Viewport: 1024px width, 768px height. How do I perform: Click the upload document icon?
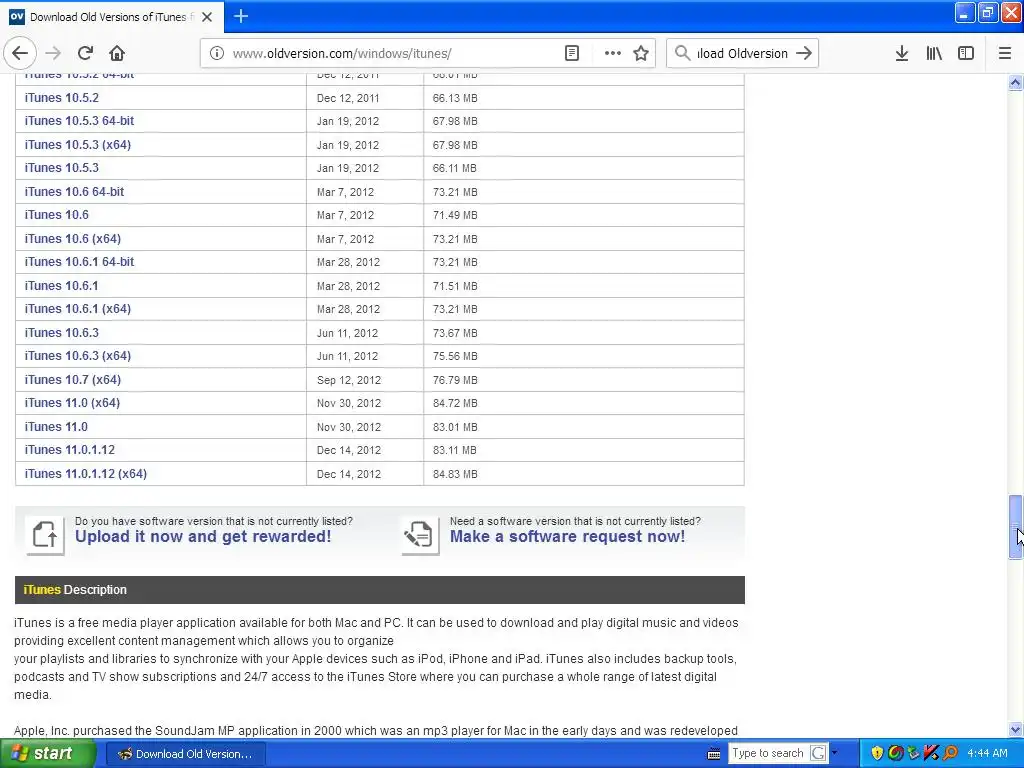coord(45,536)
